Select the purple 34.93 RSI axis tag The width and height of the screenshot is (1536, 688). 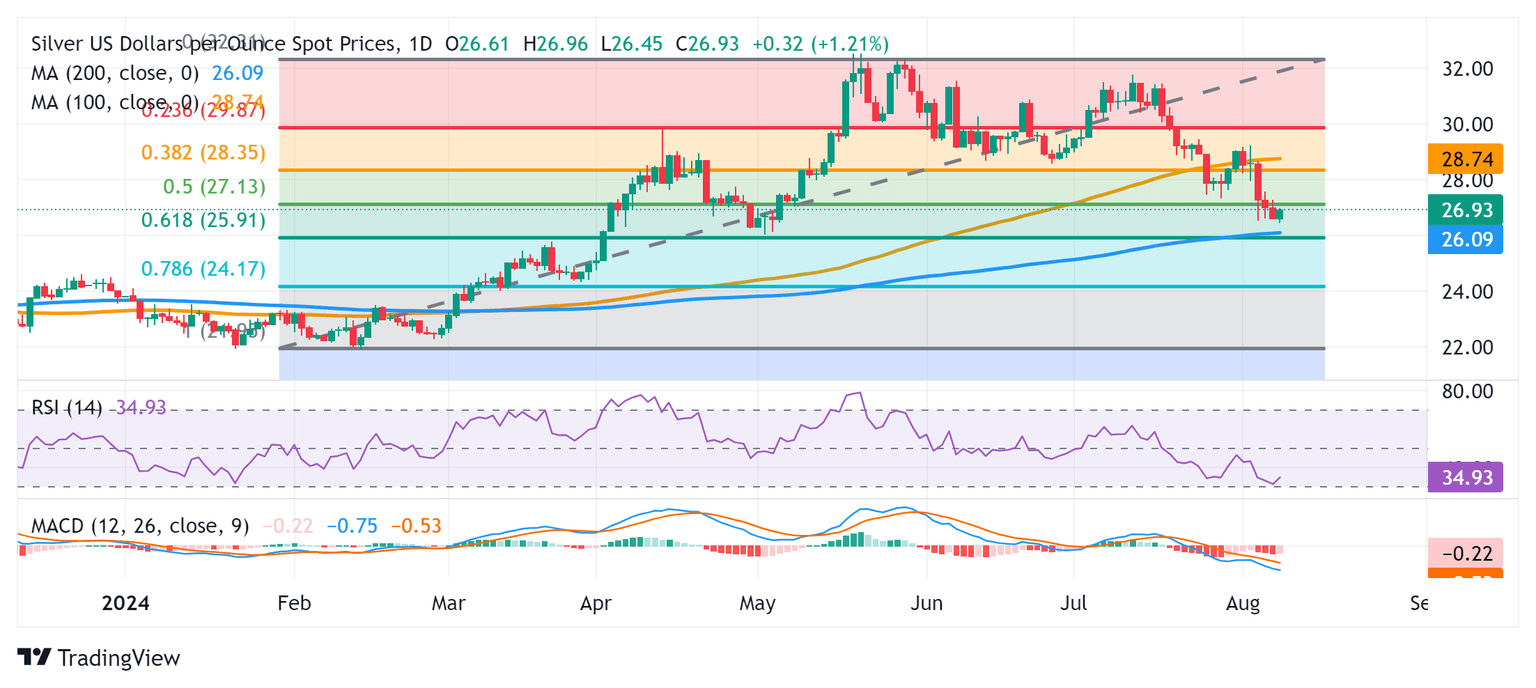click(1468, 478)
